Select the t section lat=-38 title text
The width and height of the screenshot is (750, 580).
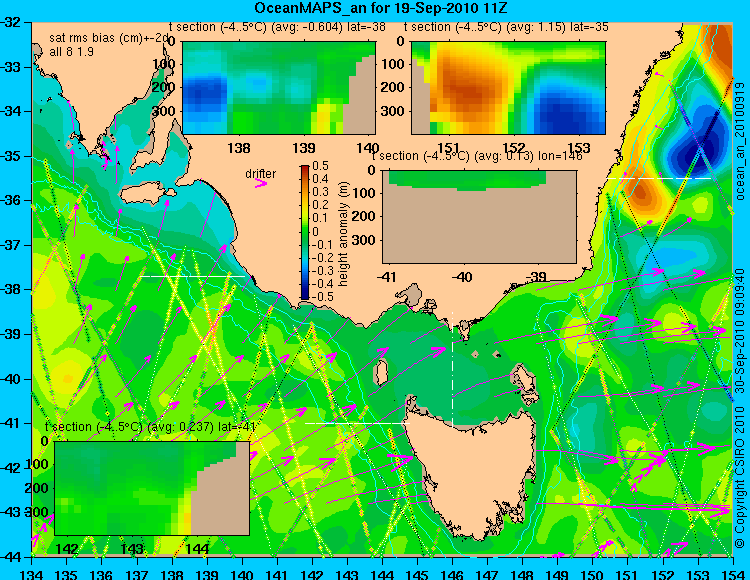click(x=277, y=27)
